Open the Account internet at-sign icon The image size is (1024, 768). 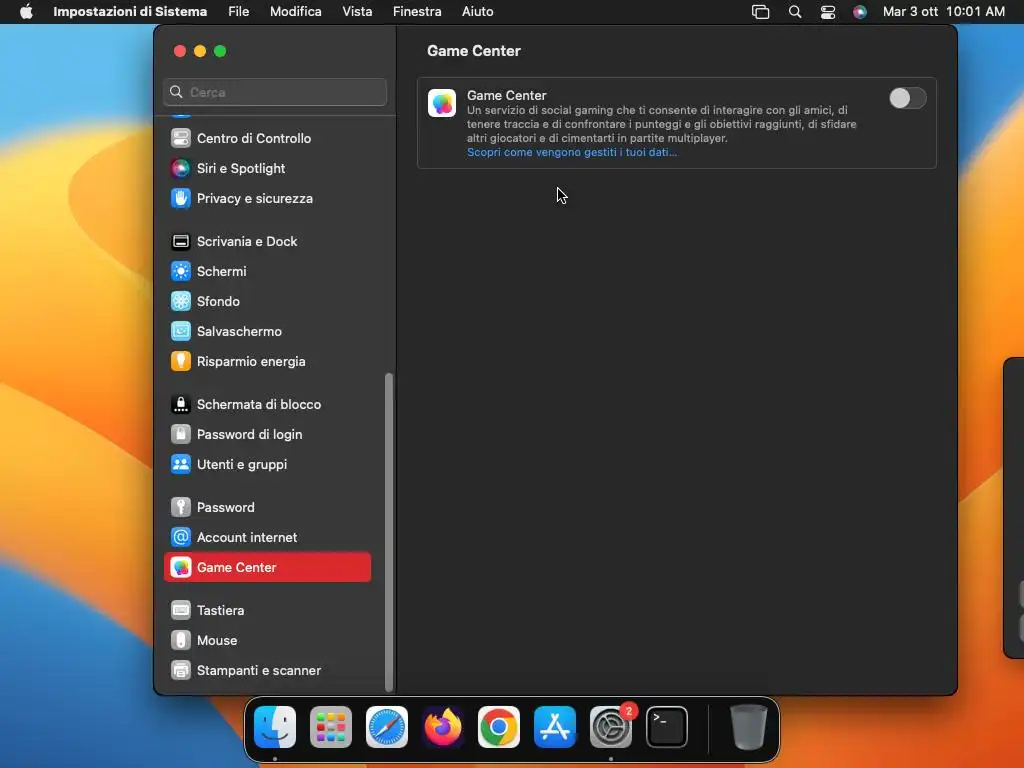(181, 537)
